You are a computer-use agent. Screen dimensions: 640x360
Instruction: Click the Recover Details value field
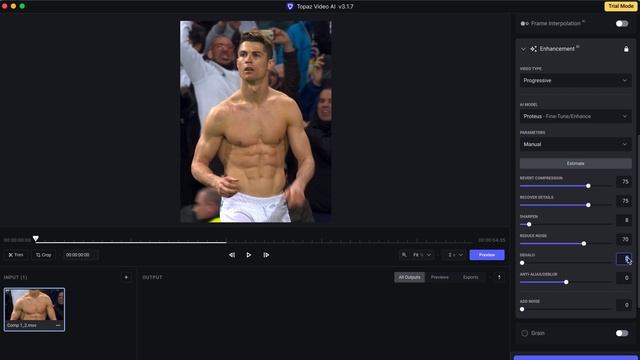coord(624,201)
